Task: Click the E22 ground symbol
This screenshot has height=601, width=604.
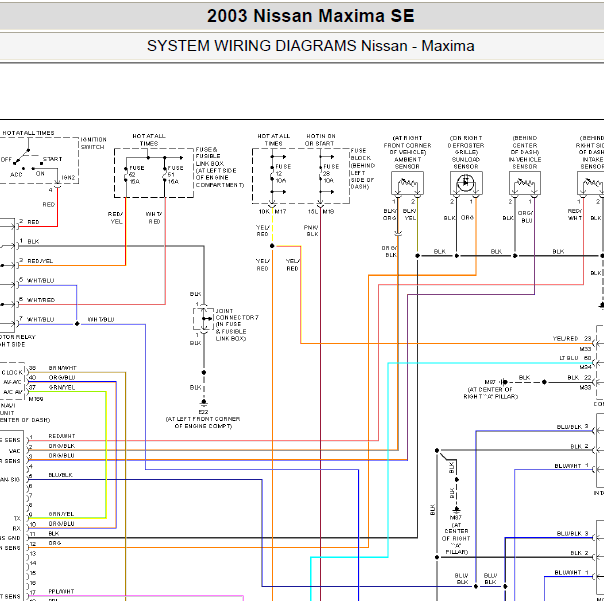Action: (x=204, y=403)
